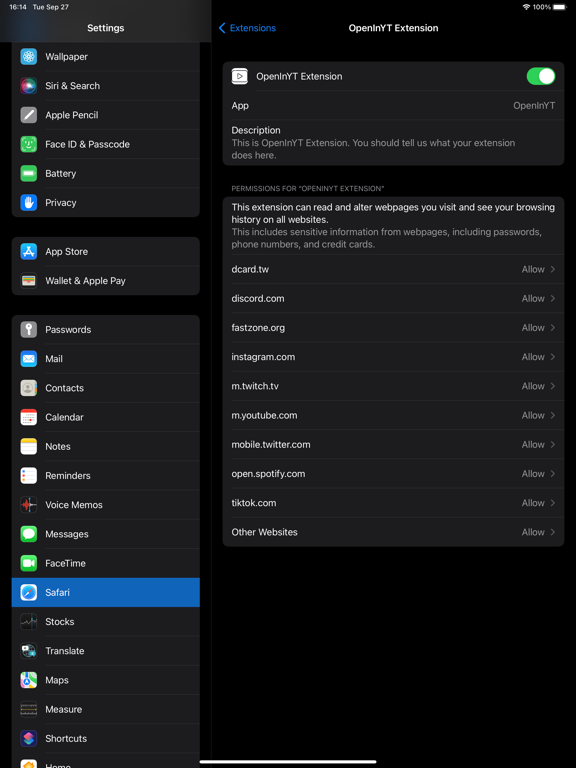Open Siri & Search settings

(x=106, y=86)
